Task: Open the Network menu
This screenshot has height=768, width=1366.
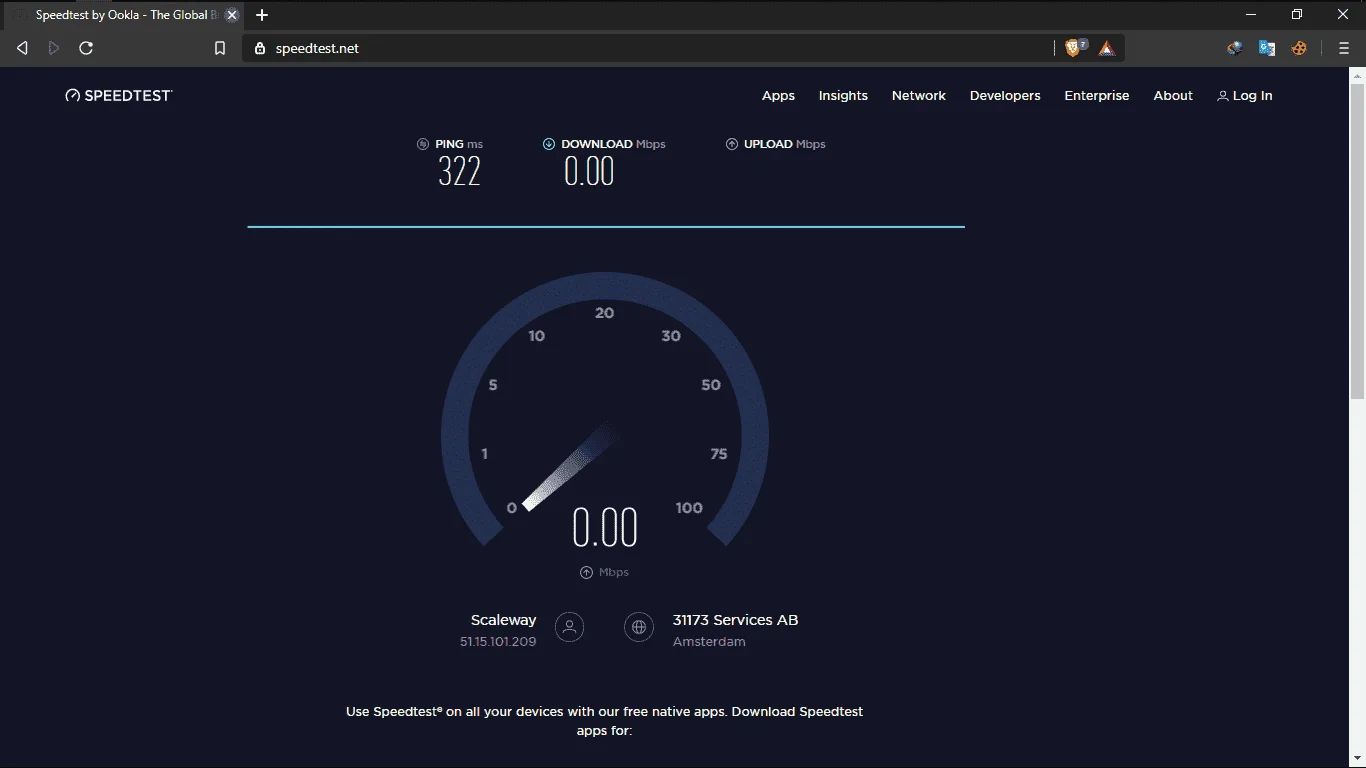Action: point(919,96)
